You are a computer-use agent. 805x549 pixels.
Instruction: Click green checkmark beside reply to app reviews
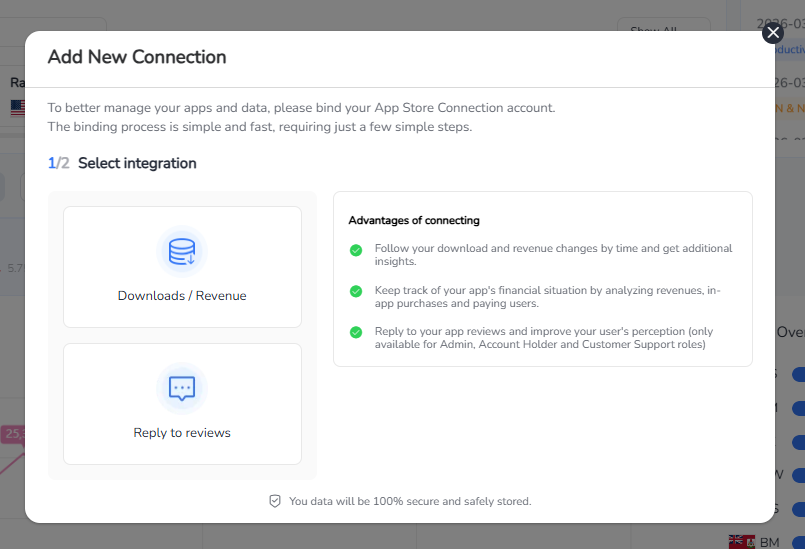coord(356,332)
